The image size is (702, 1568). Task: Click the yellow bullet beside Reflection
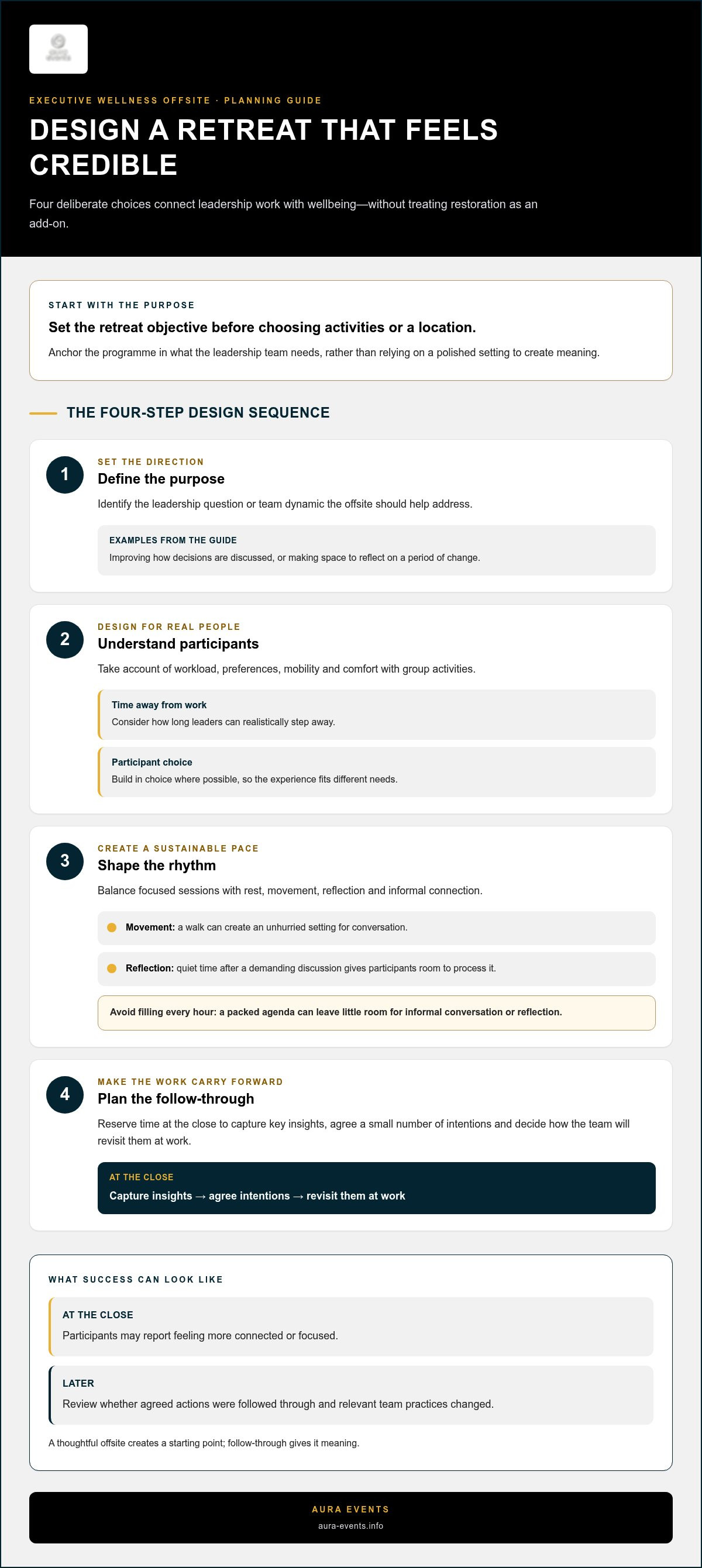tap(111, 969)
